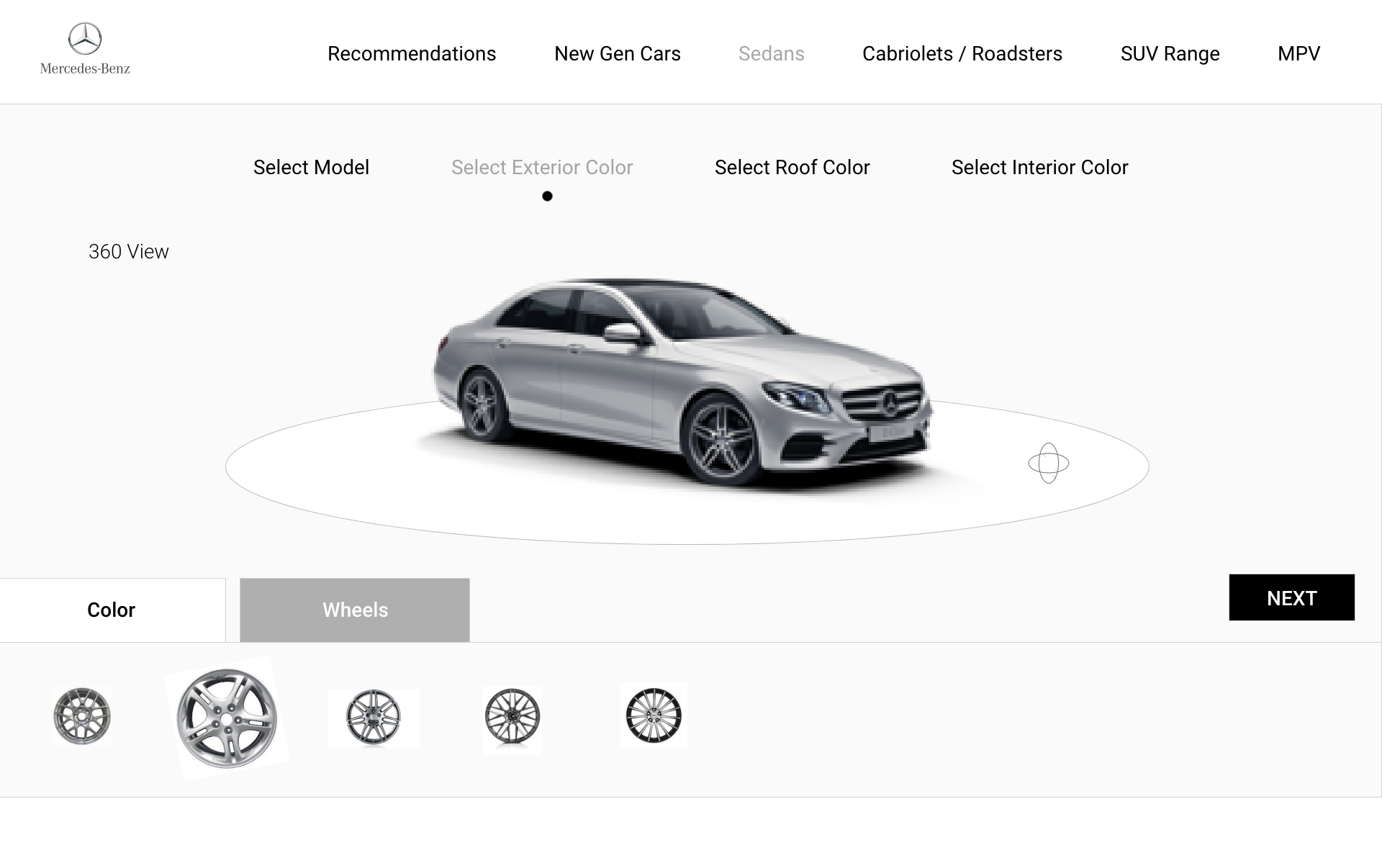Image resolution: width=1382 pixels, height=868 pixels.
Task: Jump to Select Interior Color step
Action: click(1039, 167)
